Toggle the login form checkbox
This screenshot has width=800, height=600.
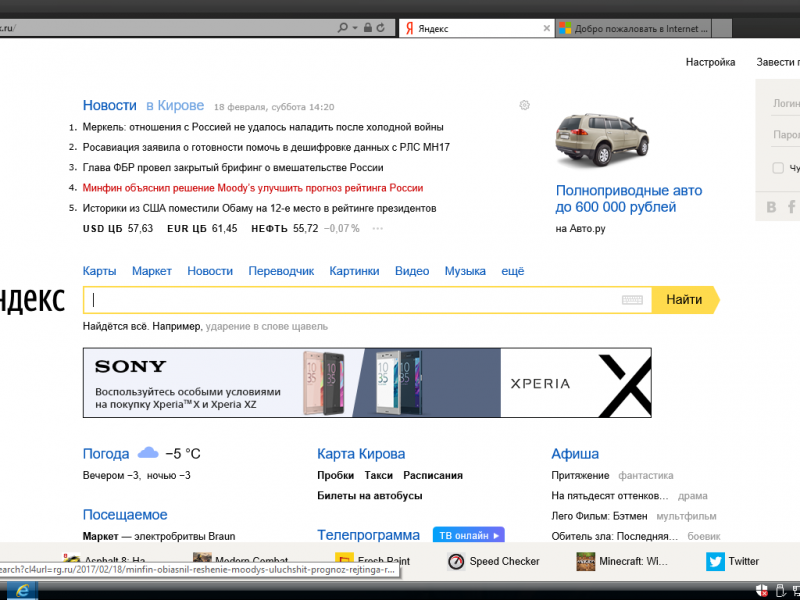[778, 168]
